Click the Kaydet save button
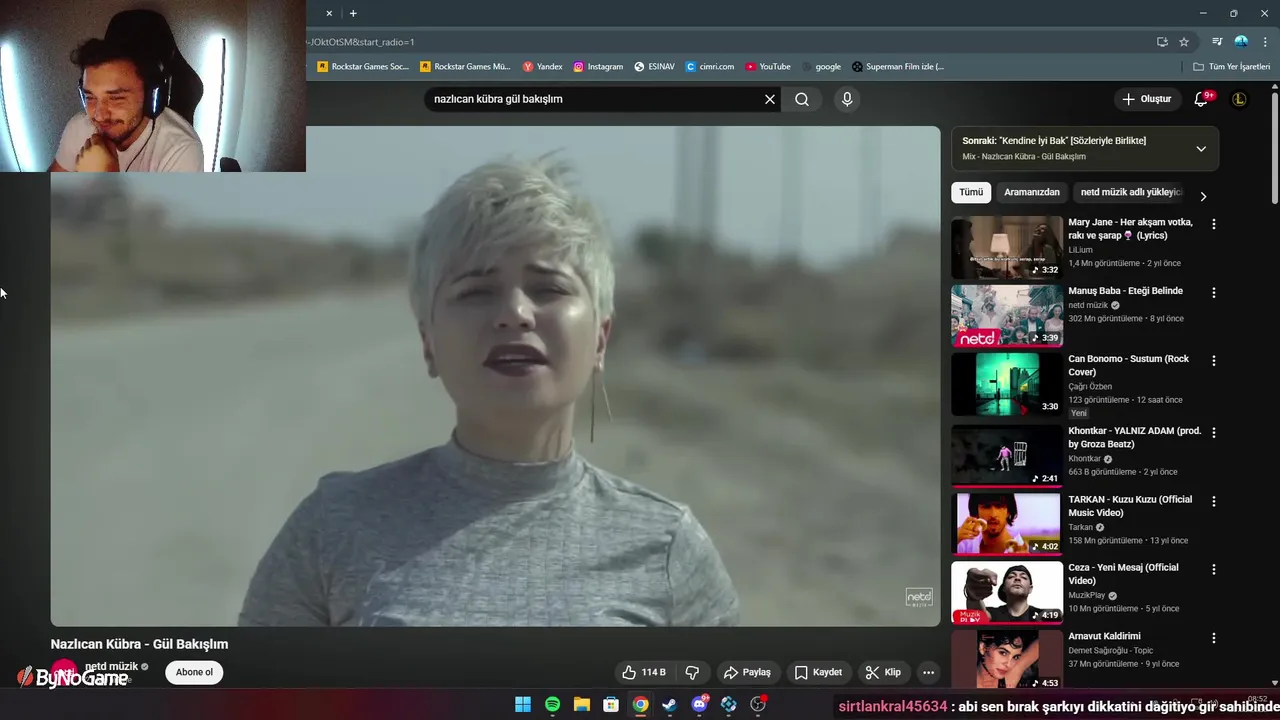The height and width of the screenshot is (720, 1280). (x=818, y=672)
